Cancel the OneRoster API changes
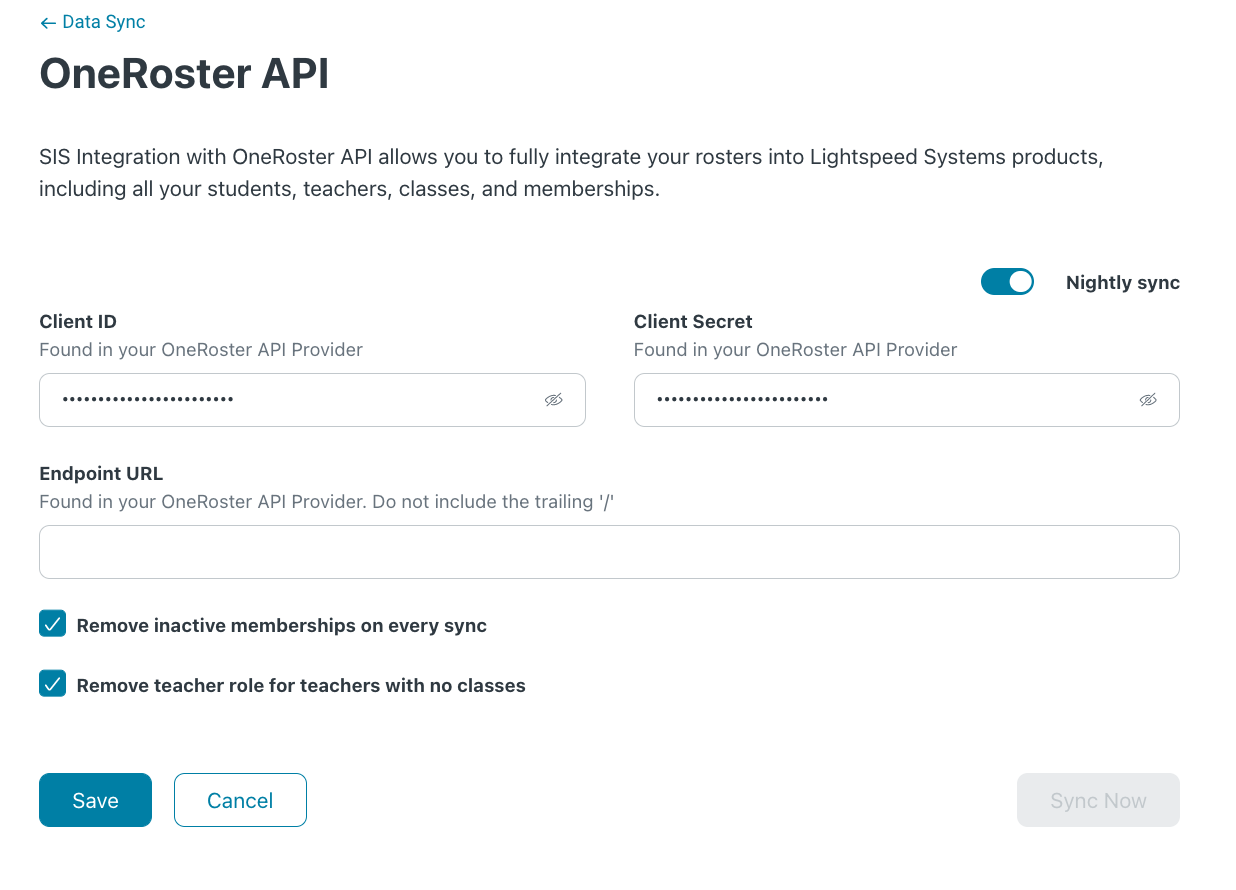1236x890 pixels. 240,800
